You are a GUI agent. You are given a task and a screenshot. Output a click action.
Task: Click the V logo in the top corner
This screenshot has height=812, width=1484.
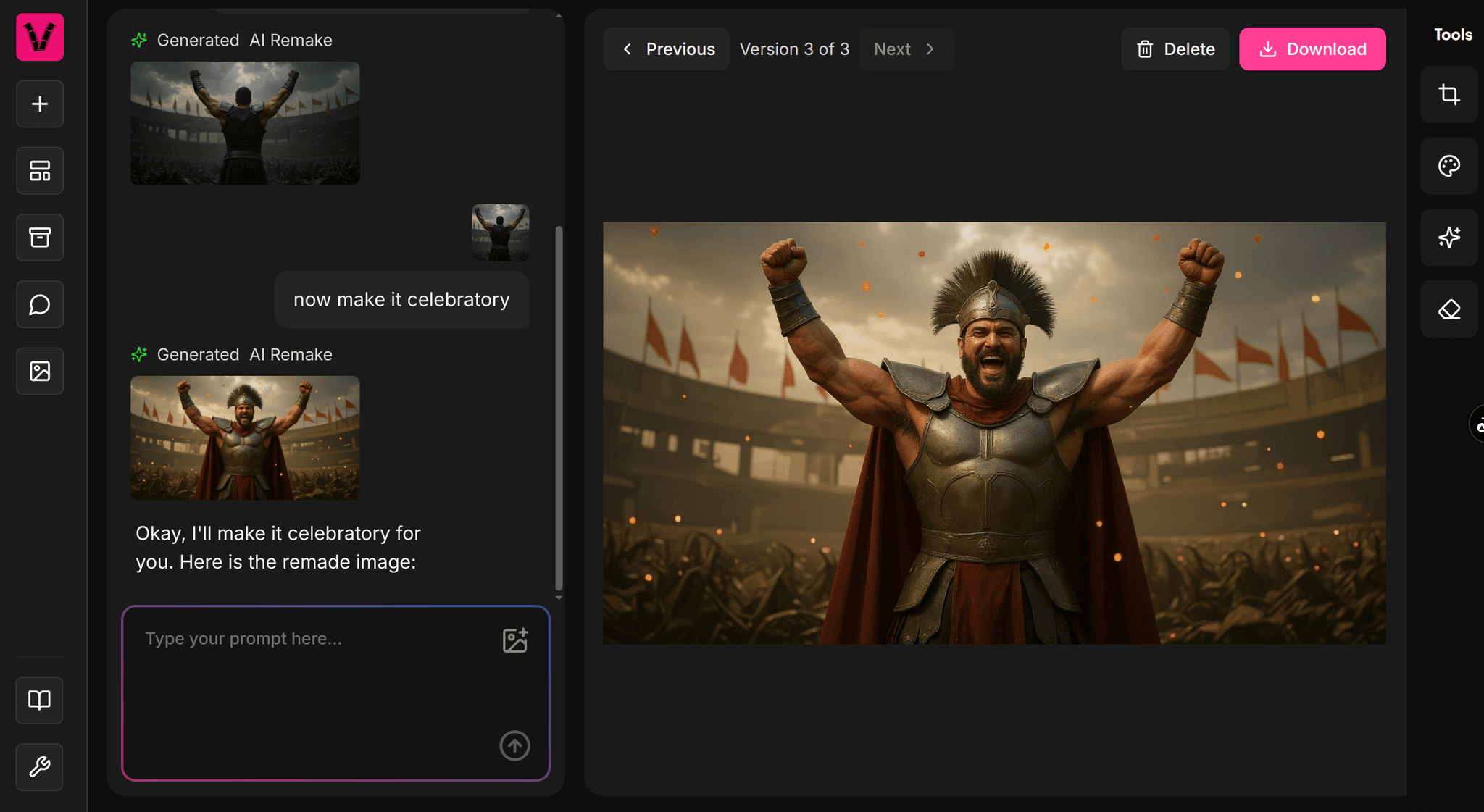click(40, 37)
